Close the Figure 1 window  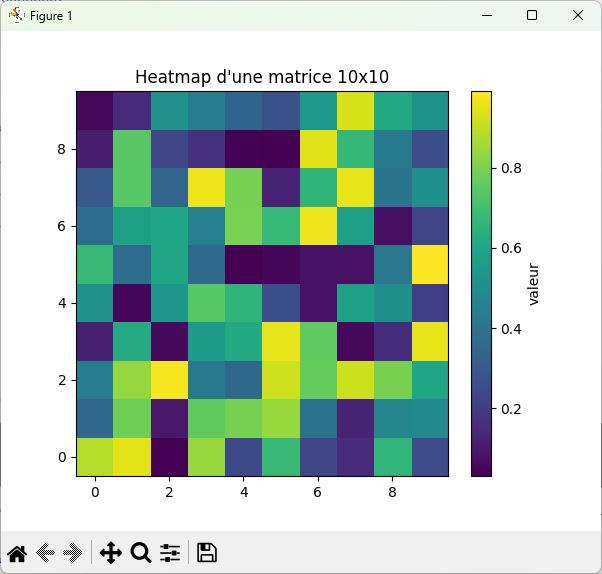coord(578,15)
